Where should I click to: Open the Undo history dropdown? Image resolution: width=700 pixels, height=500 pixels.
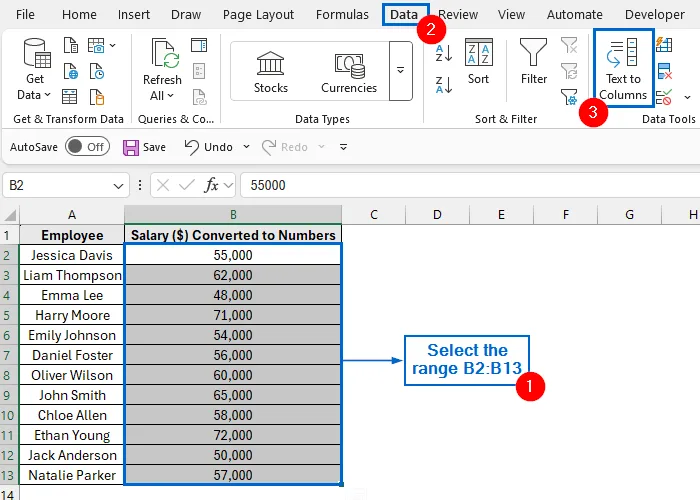[246, 147]
